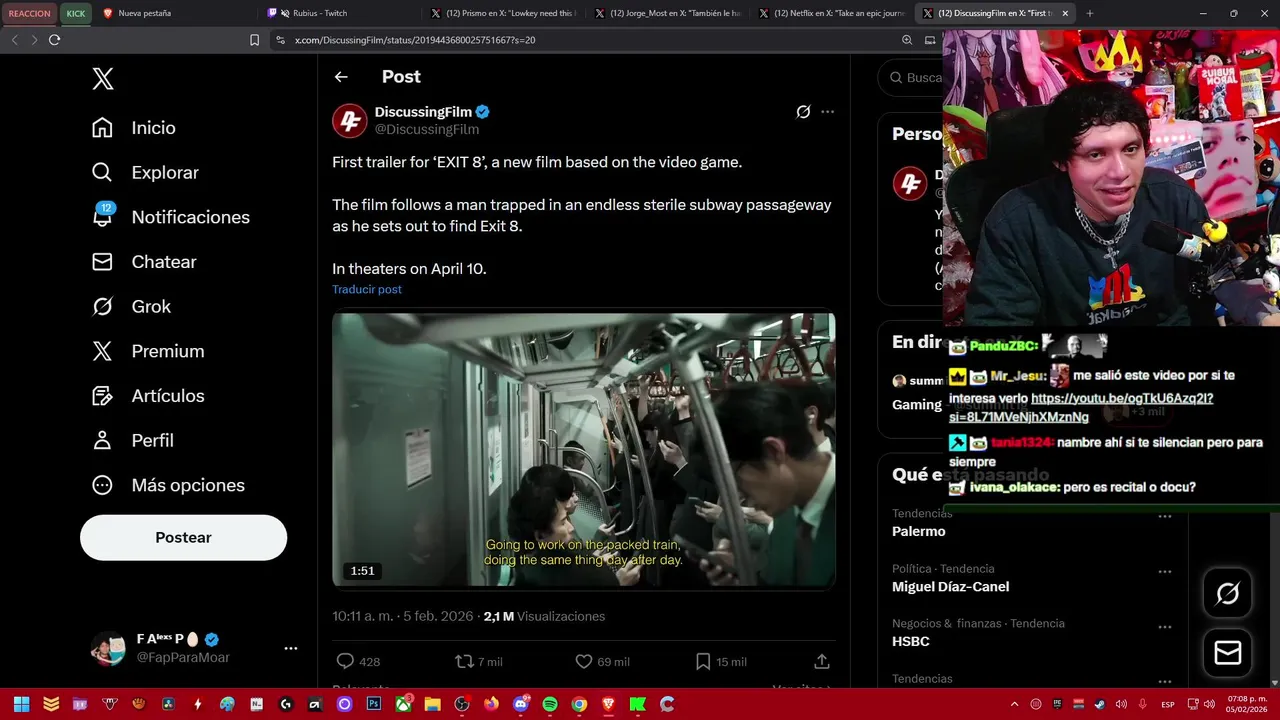Open options dots for Miguel Díaz-Canel trend
The height and width of the screenshot is (720, 1280).
(x=1165, y=572)
